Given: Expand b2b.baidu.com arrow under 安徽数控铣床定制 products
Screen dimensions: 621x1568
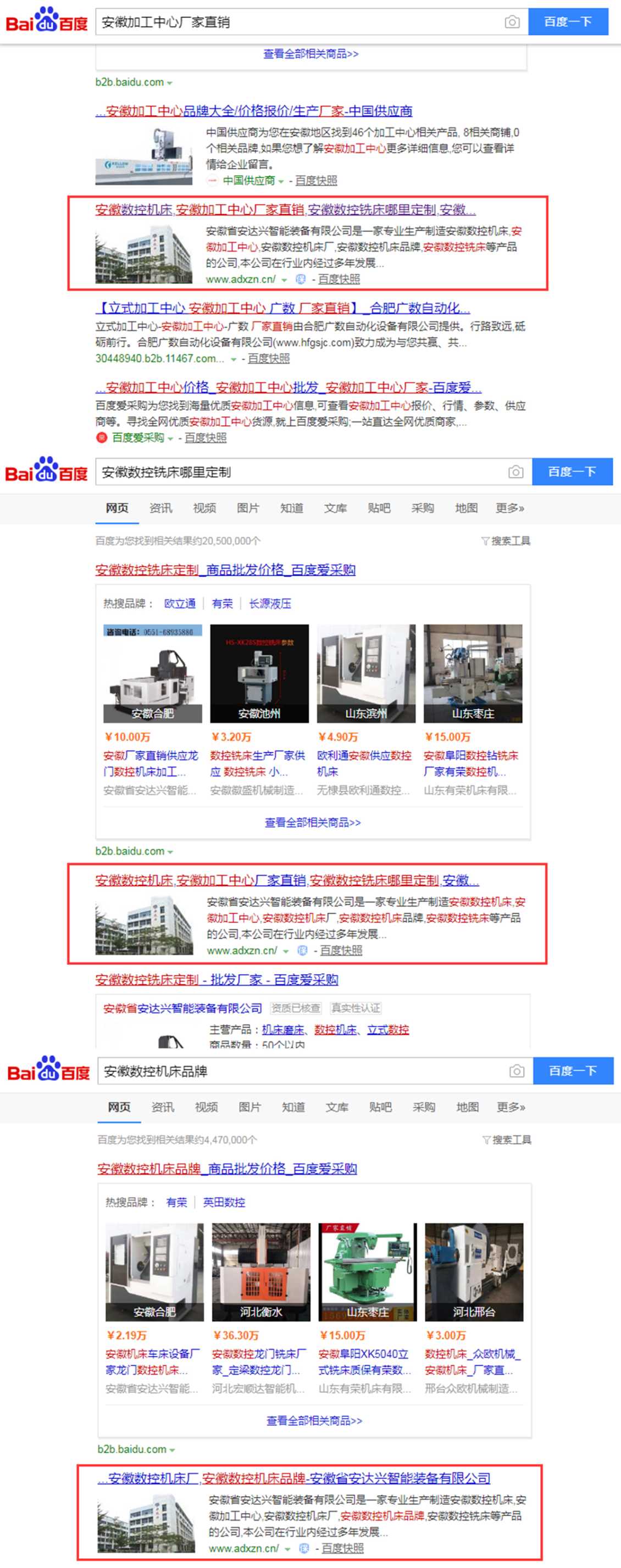Looking at the screenshot, I should point(170,852).
